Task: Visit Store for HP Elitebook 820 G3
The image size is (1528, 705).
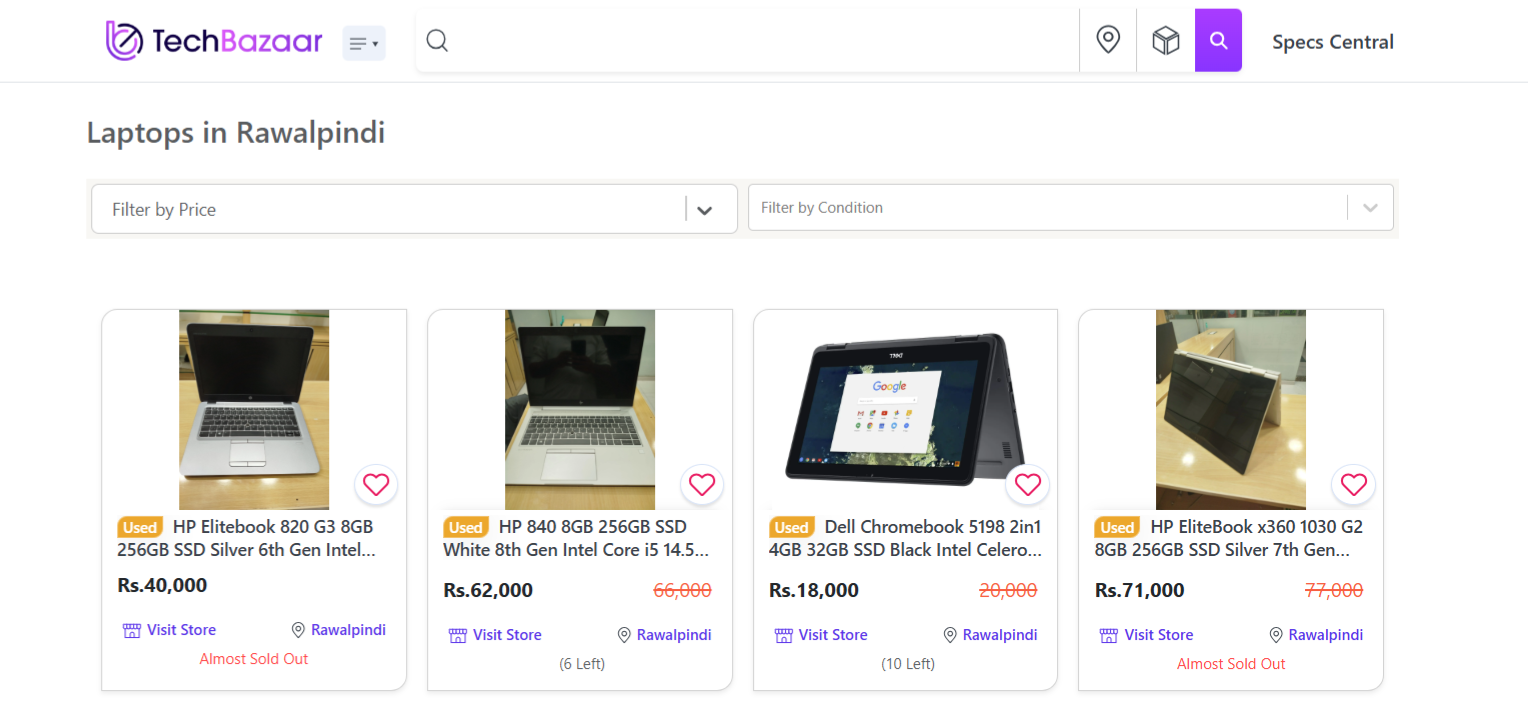Action: (169, 630)
